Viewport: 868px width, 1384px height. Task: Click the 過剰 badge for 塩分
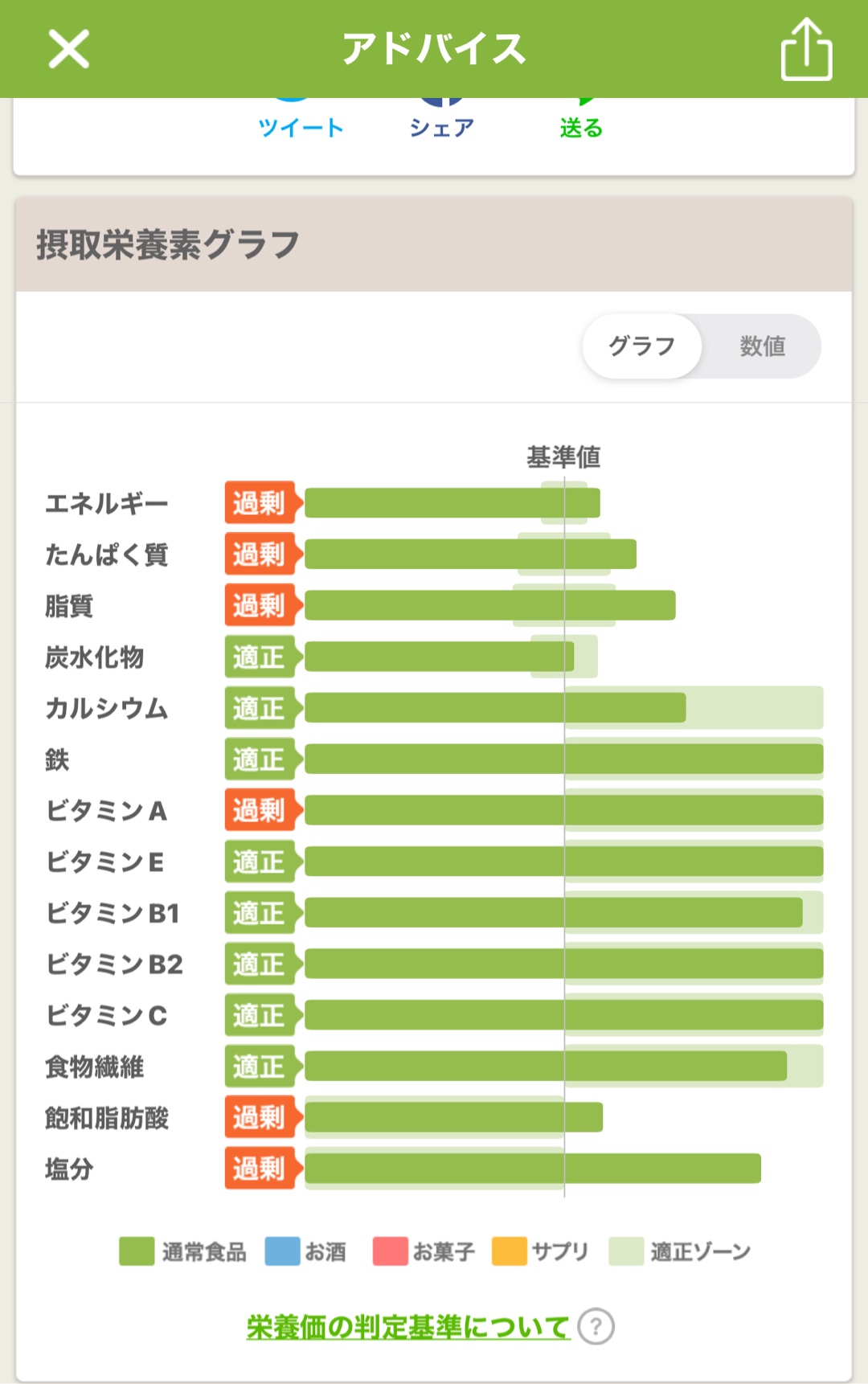pos(260,1169)
